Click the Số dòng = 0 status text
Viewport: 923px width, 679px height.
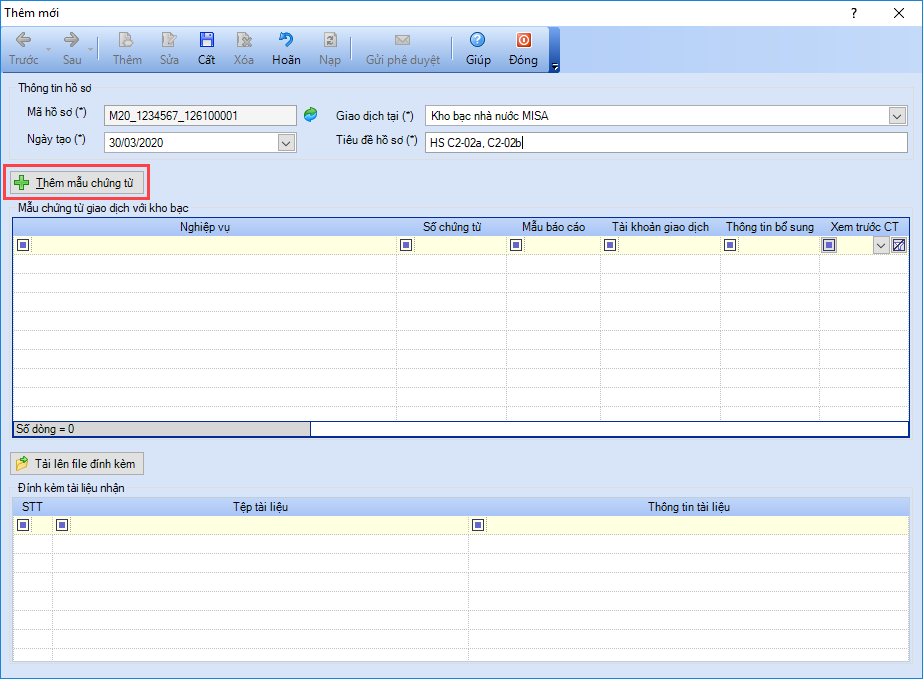[45, 429]
